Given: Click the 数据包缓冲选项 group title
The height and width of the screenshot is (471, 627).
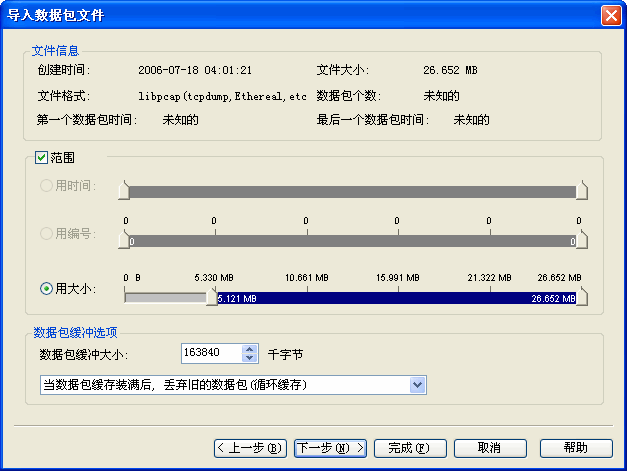Looking at the screenshot, I should (x=75, y=332).
